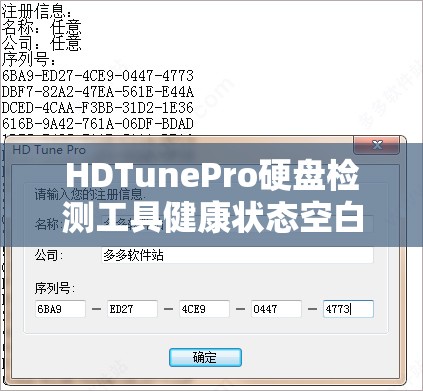Click serial line DBF7-82A2-47EA-561E-E44A
Viewport: 423px width, 391px height.
pyautogui.click(x=98, y=92)
